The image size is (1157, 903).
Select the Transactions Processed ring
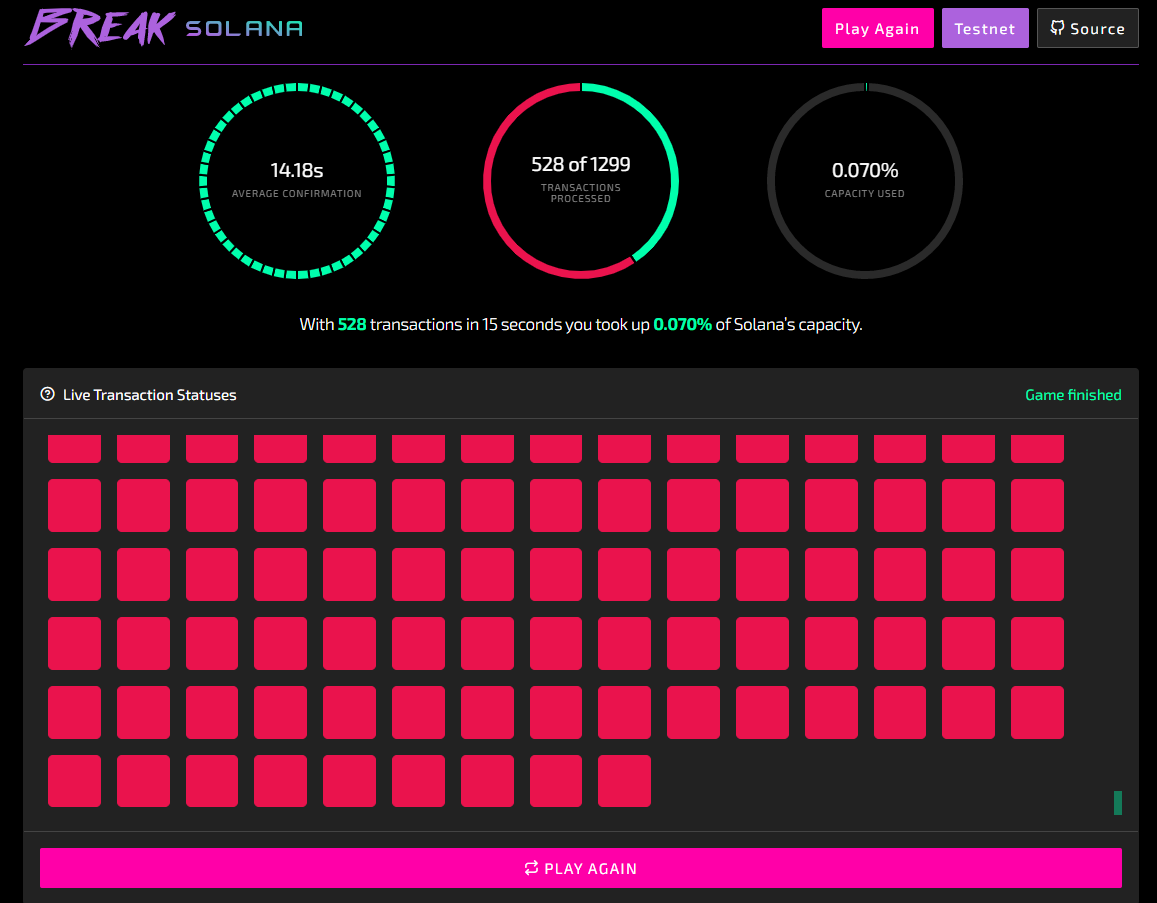click(581, 181)
